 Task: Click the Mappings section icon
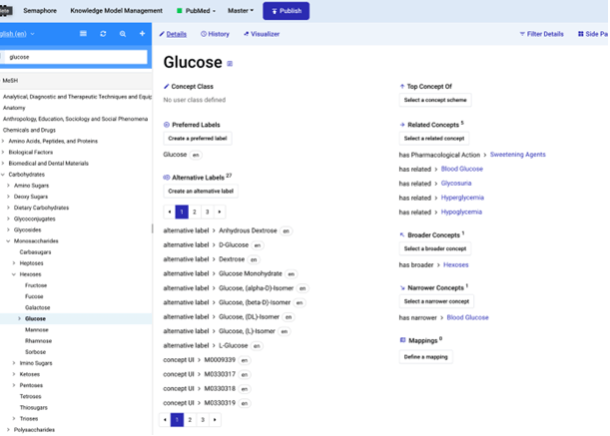[x=403, y=340]
